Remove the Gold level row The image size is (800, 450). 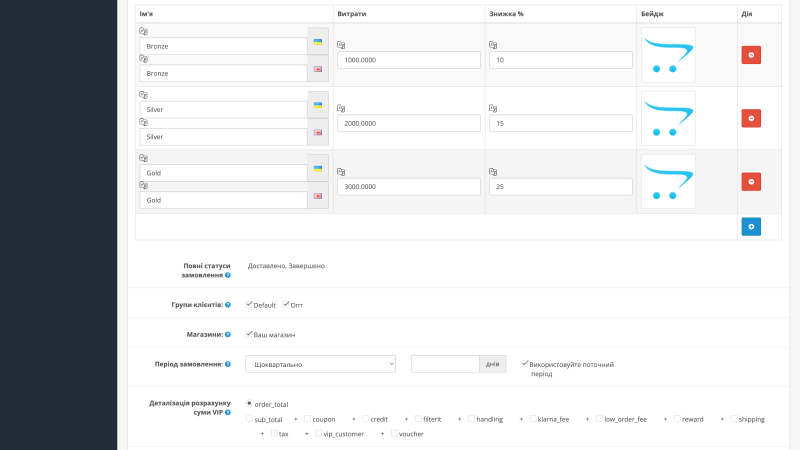pos(751,182)
